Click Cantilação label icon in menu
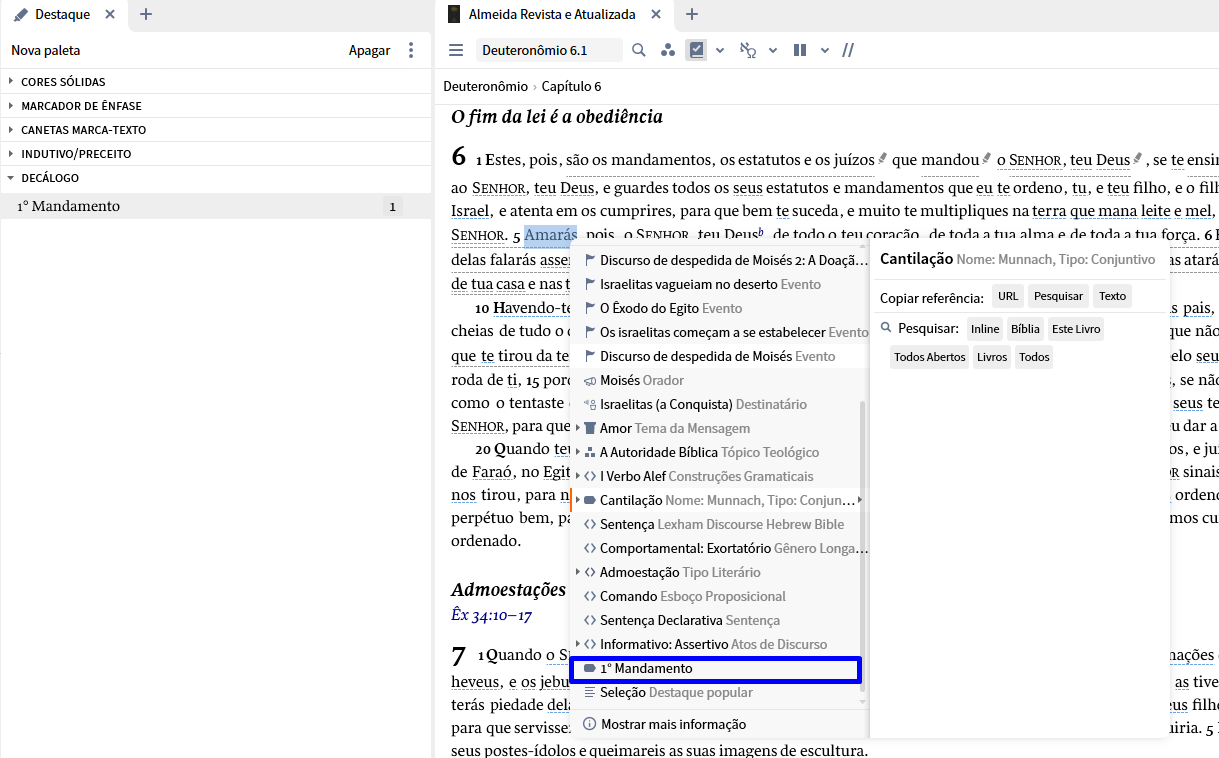 coord(590,500)
